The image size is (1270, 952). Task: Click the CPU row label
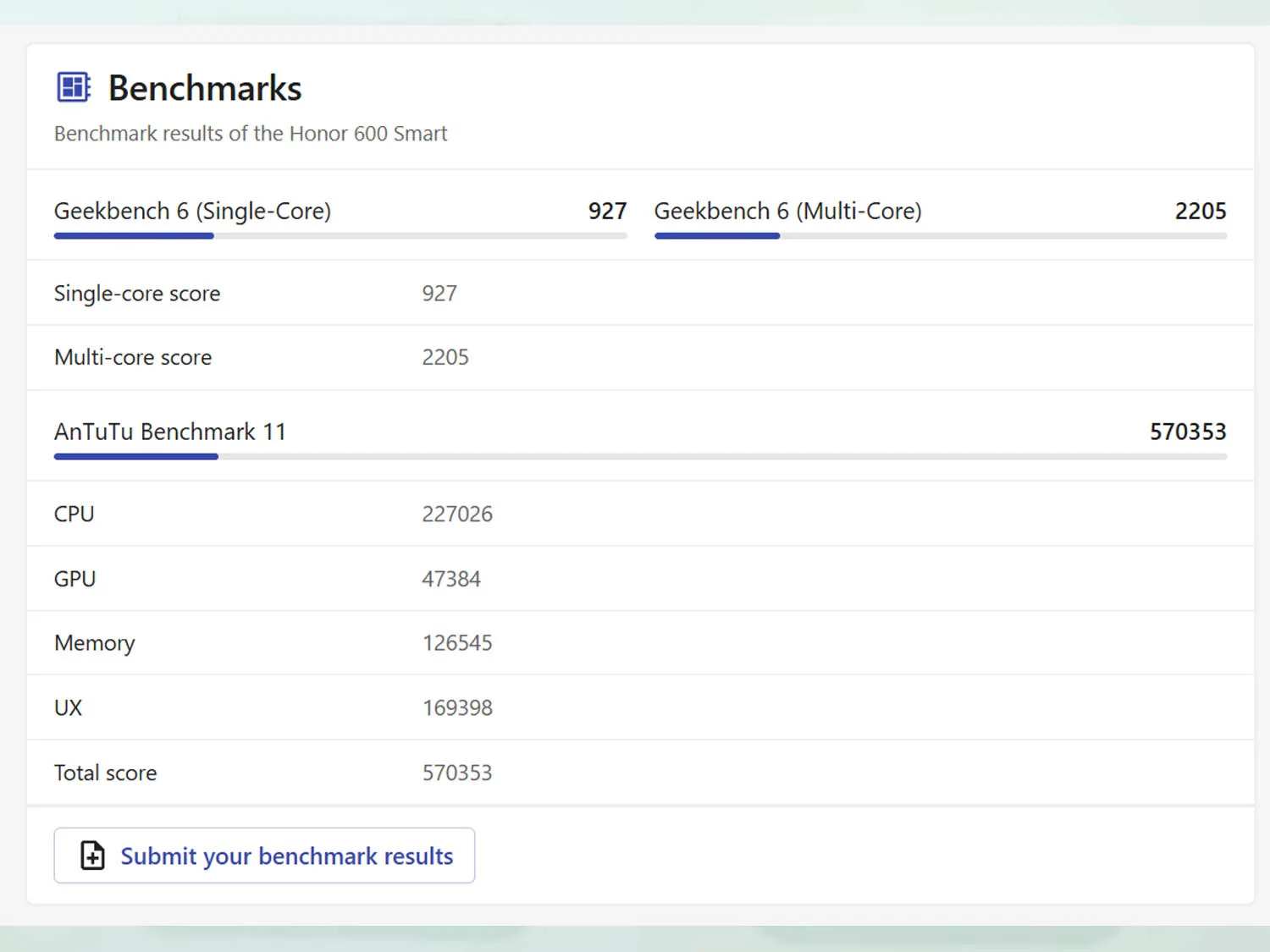[75, 514]
